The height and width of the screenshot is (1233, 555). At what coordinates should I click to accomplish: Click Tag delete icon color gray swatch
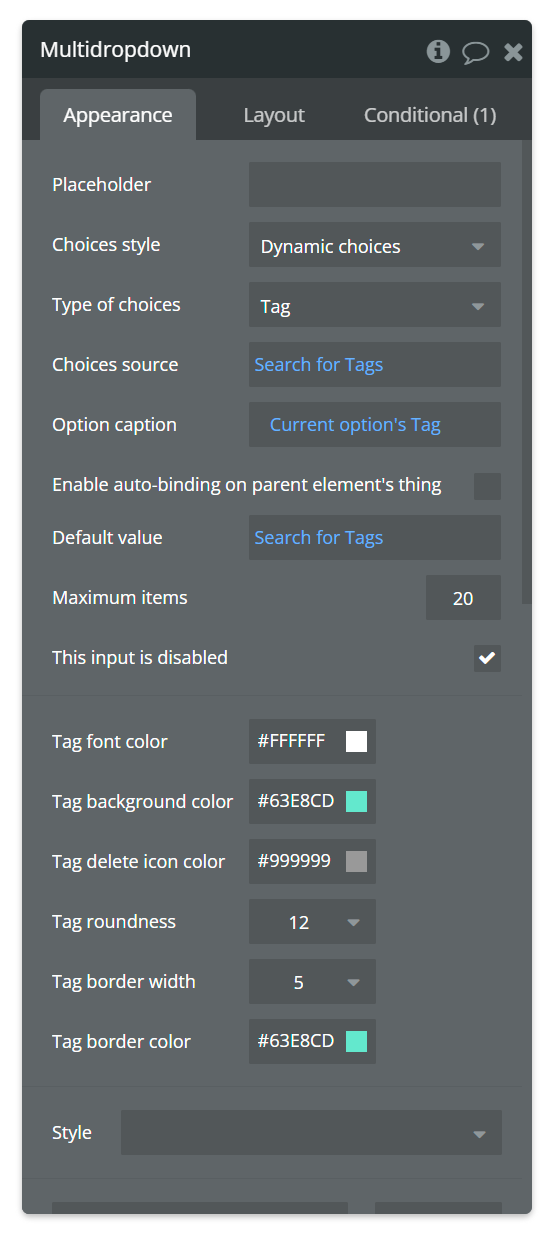click(x=356, y=861)
